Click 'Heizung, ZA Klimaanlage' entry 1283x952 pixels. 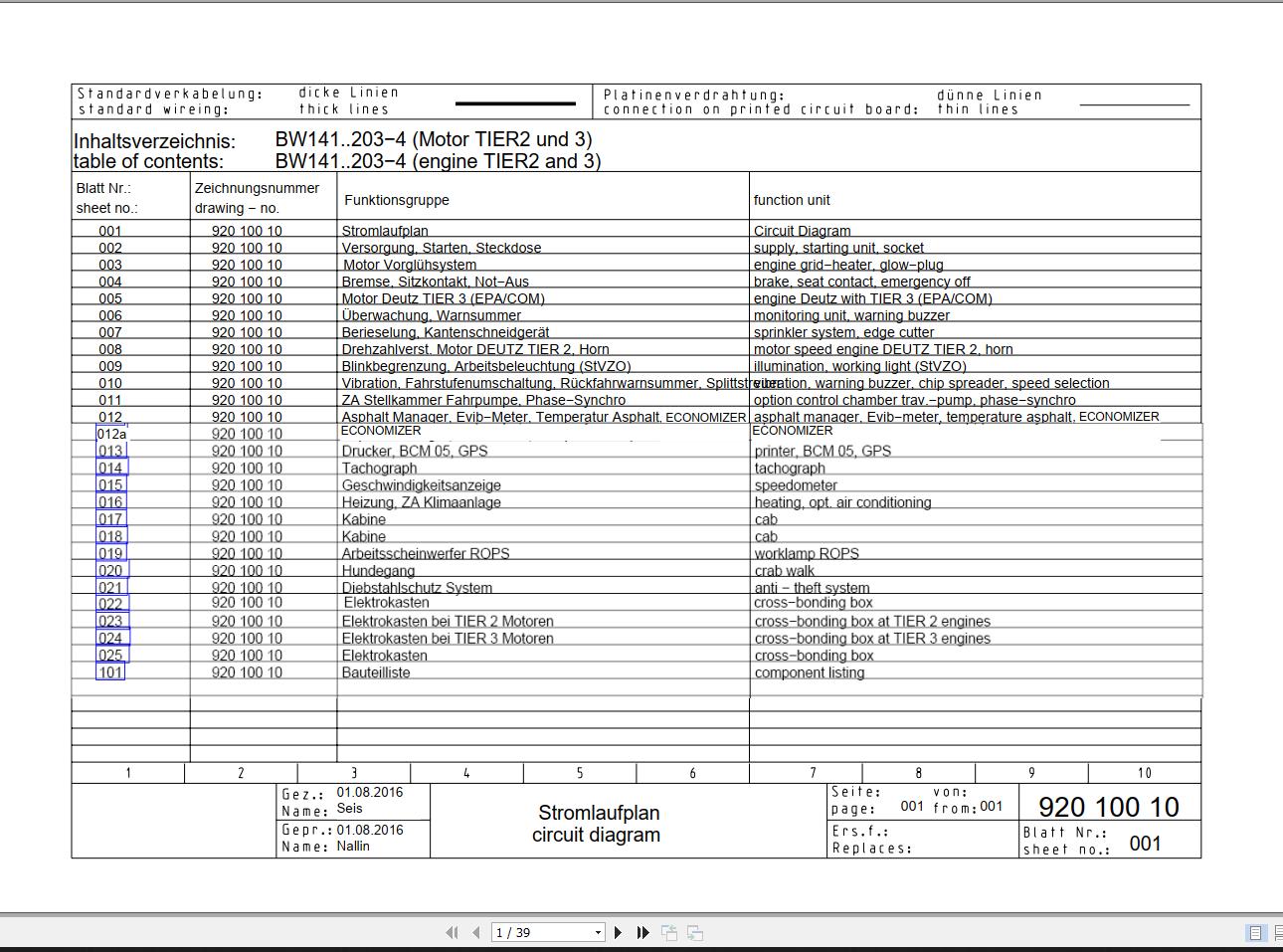(422, 502)
